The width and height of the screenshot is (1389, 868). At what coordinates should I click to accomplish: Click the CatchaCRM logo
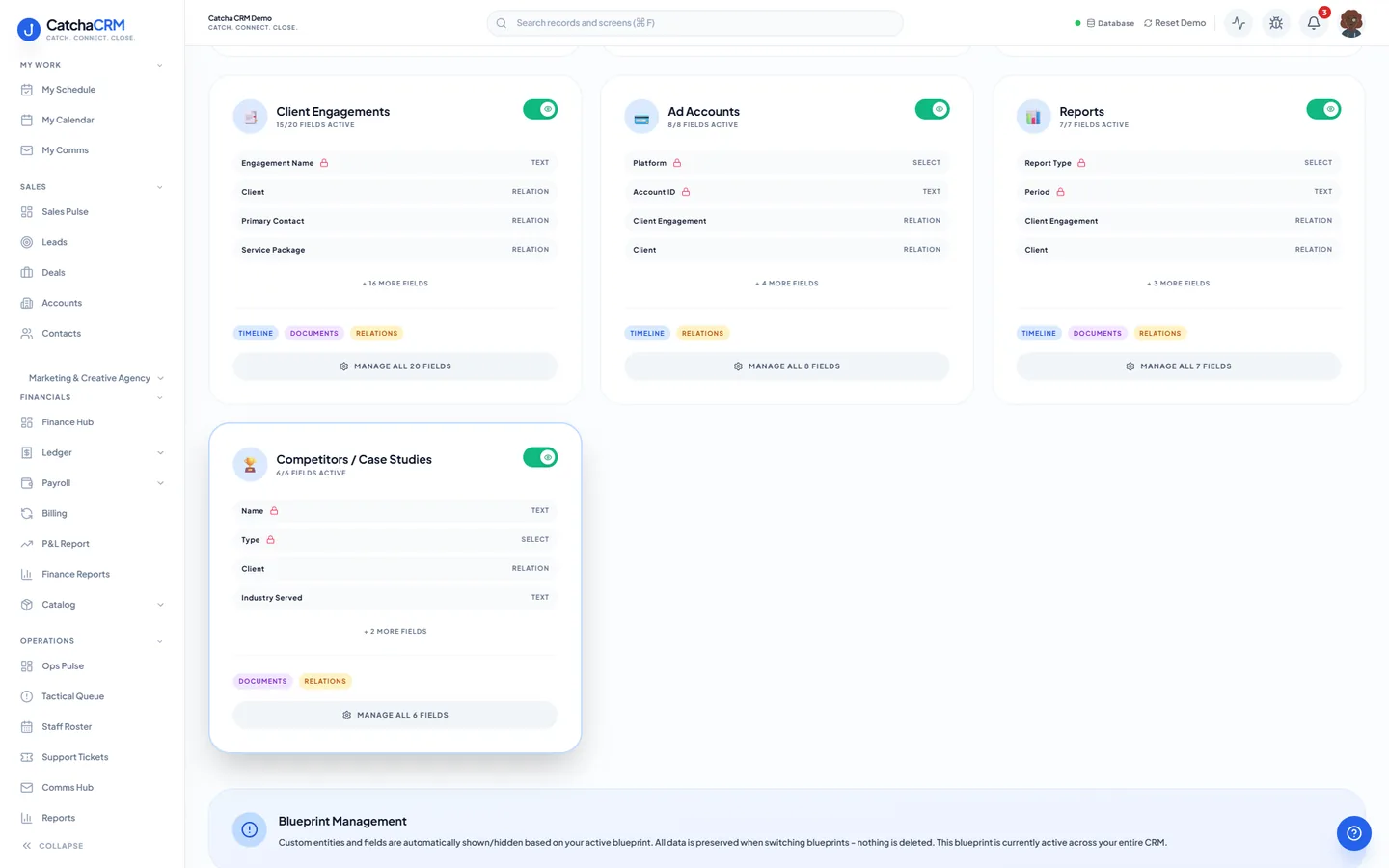[x=75, y=30]
